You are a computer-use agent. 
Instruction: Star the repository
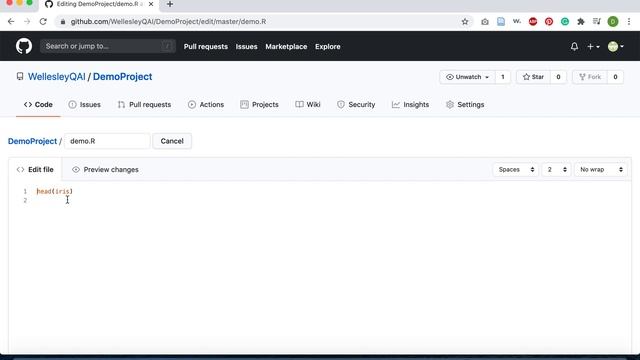click(x=533, y=77)
